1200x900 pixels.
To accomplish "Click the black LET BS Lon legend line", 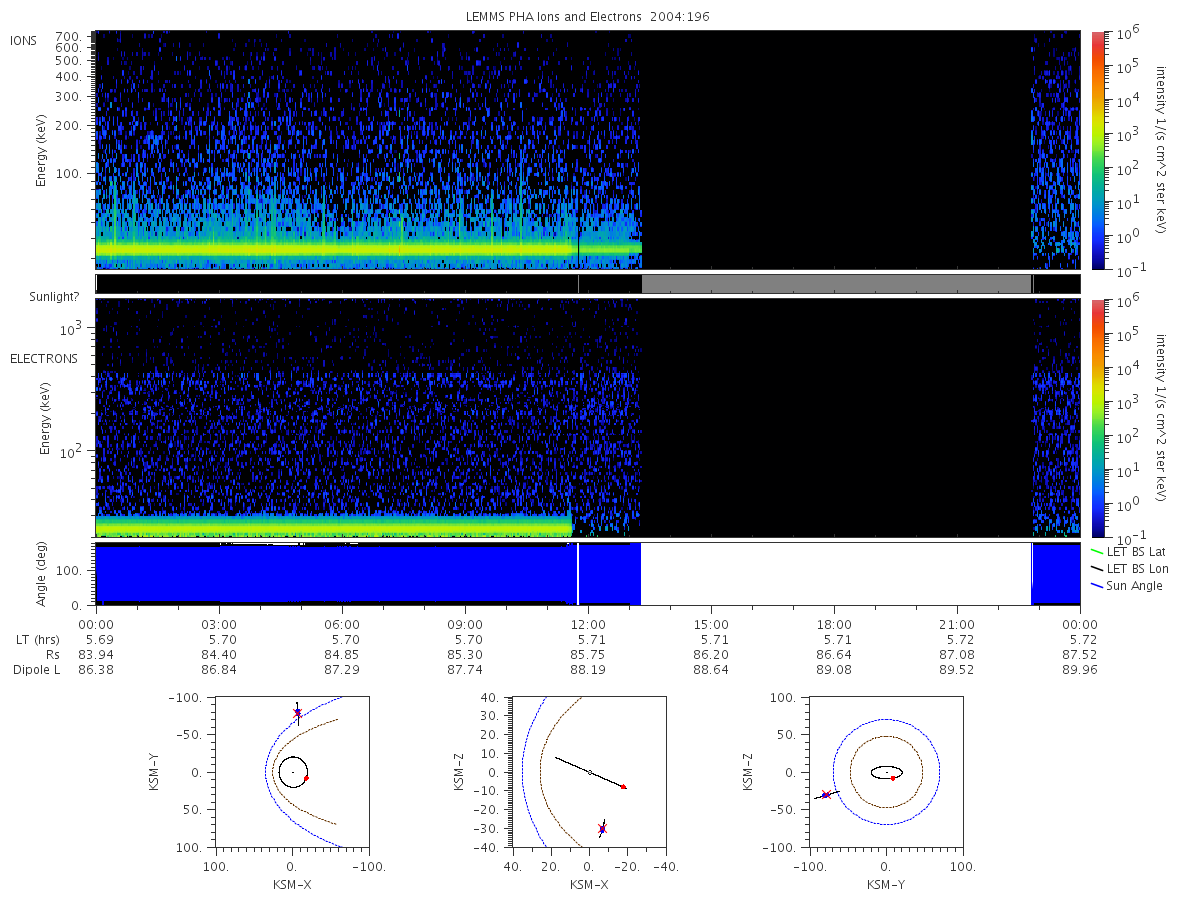I will (x=1099, y=569).
